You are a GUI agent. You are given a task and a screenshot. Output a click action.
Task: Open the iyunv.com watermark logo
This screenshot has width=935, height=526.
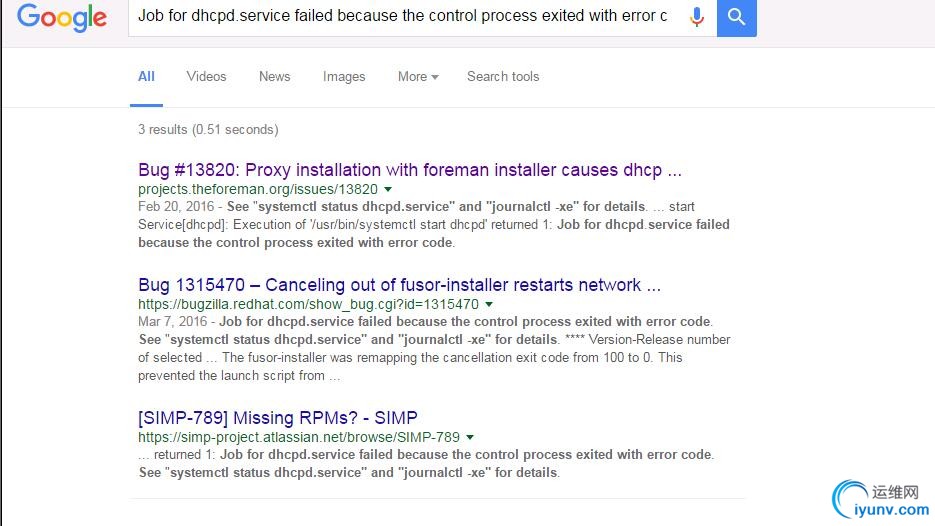881,500
